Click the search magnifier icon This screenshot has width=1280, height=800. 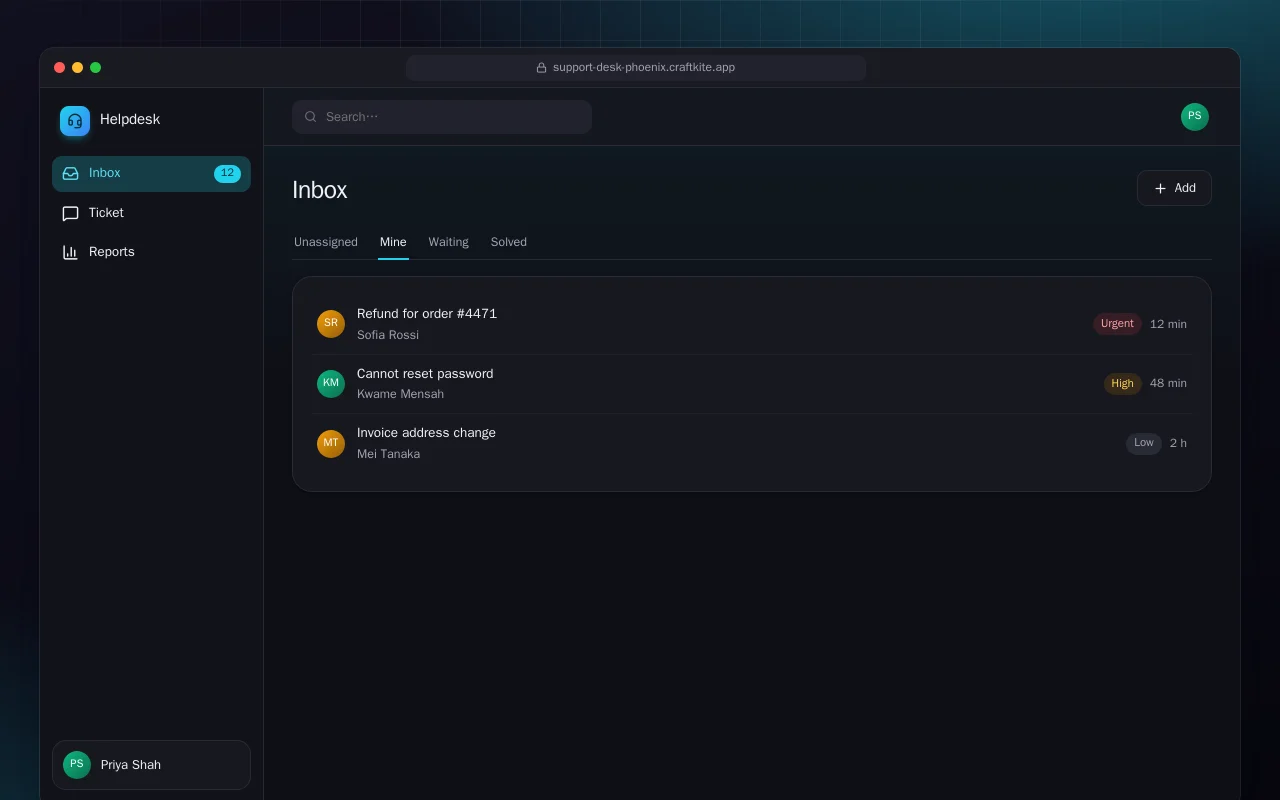click(x=311, y=117)
